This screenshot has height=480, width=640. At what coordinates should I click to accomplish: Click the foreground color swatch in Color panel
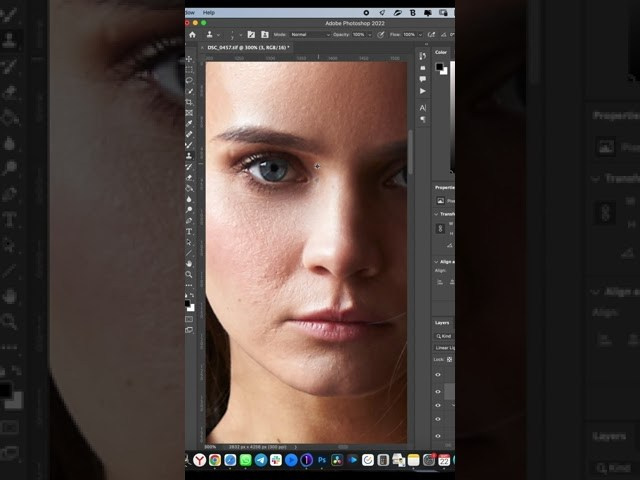(439, 66)
